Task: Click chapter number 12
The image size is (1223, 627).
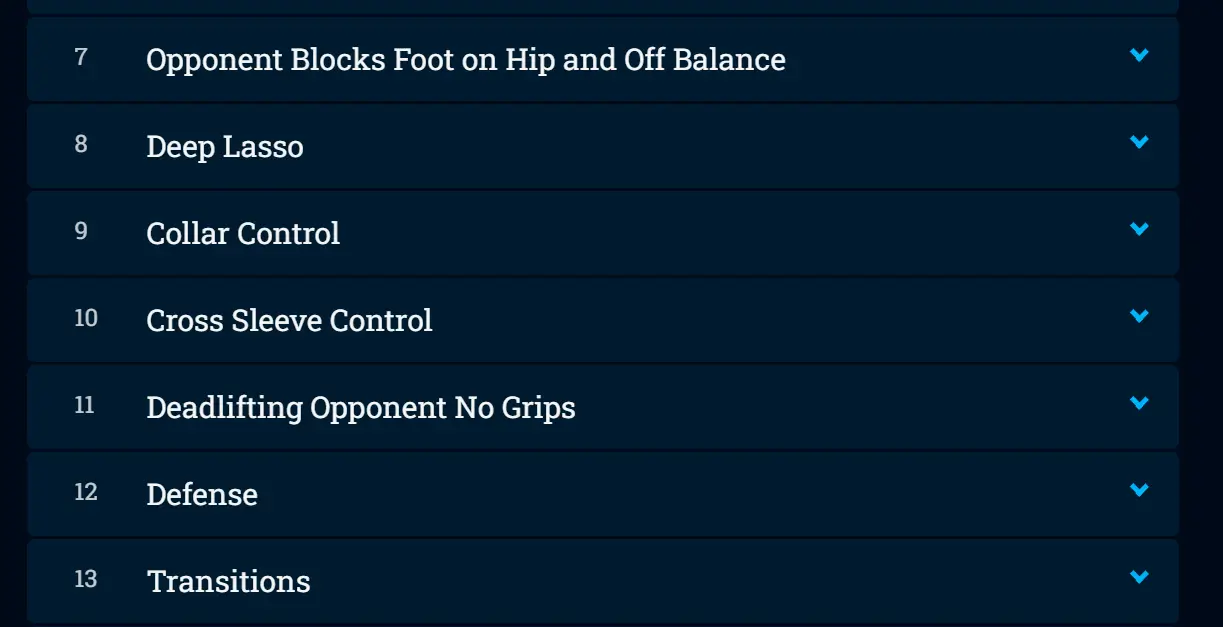Action: [86, 492]
